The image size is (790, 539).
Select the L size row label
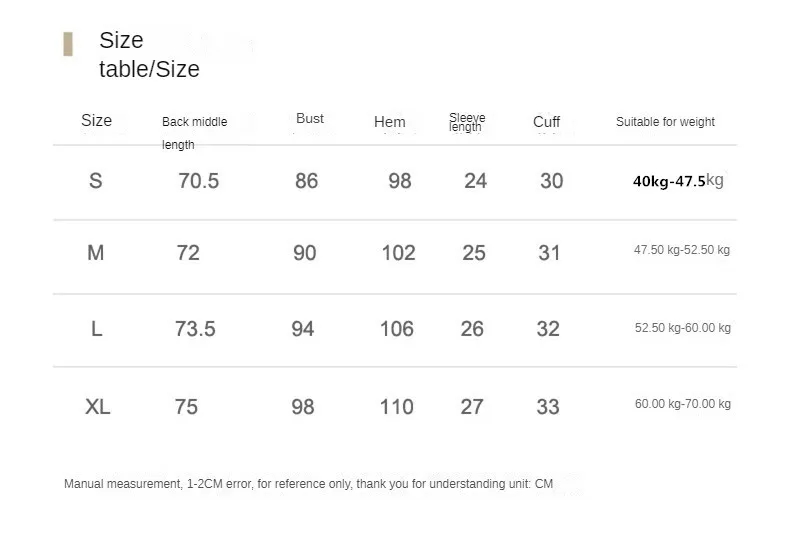tap(97, 329)
